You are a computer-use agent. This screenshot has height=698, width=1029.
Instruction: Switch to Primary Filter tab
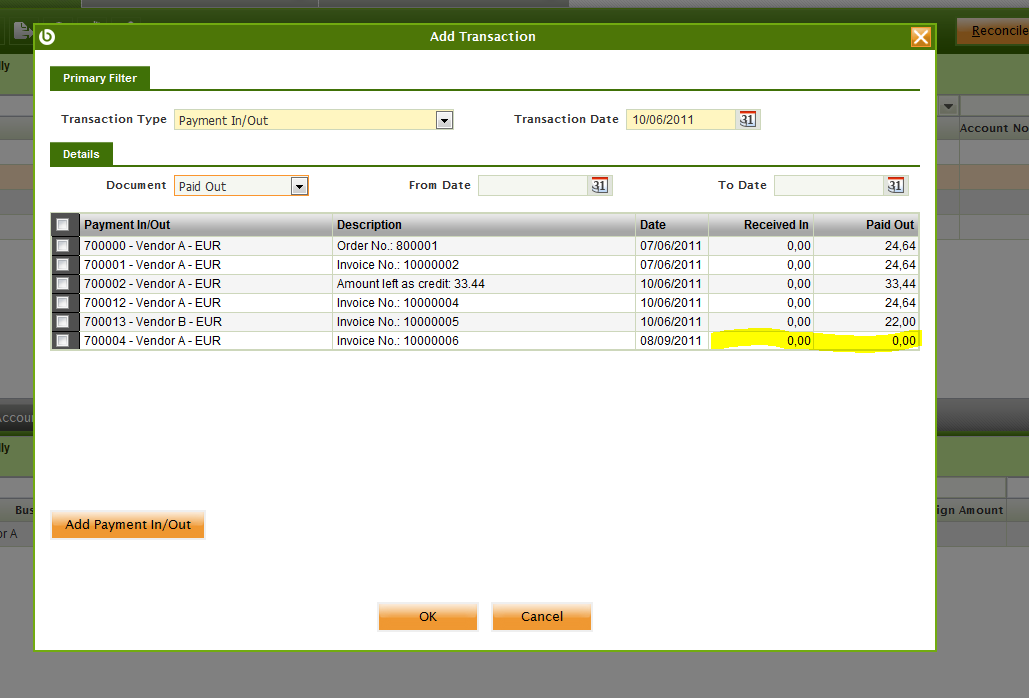(100, 78)
